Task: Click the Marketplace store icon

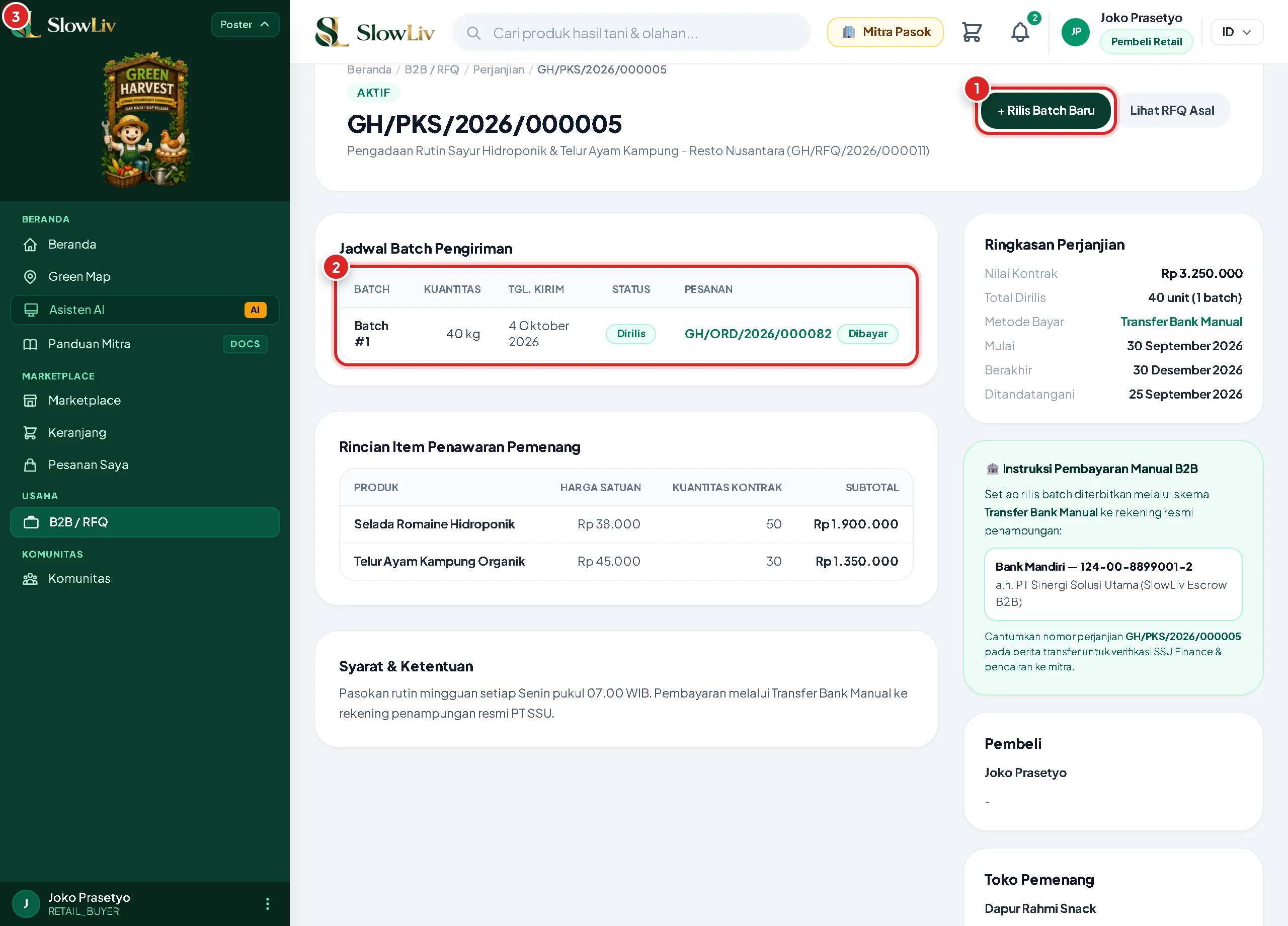Action: (30, 401)
